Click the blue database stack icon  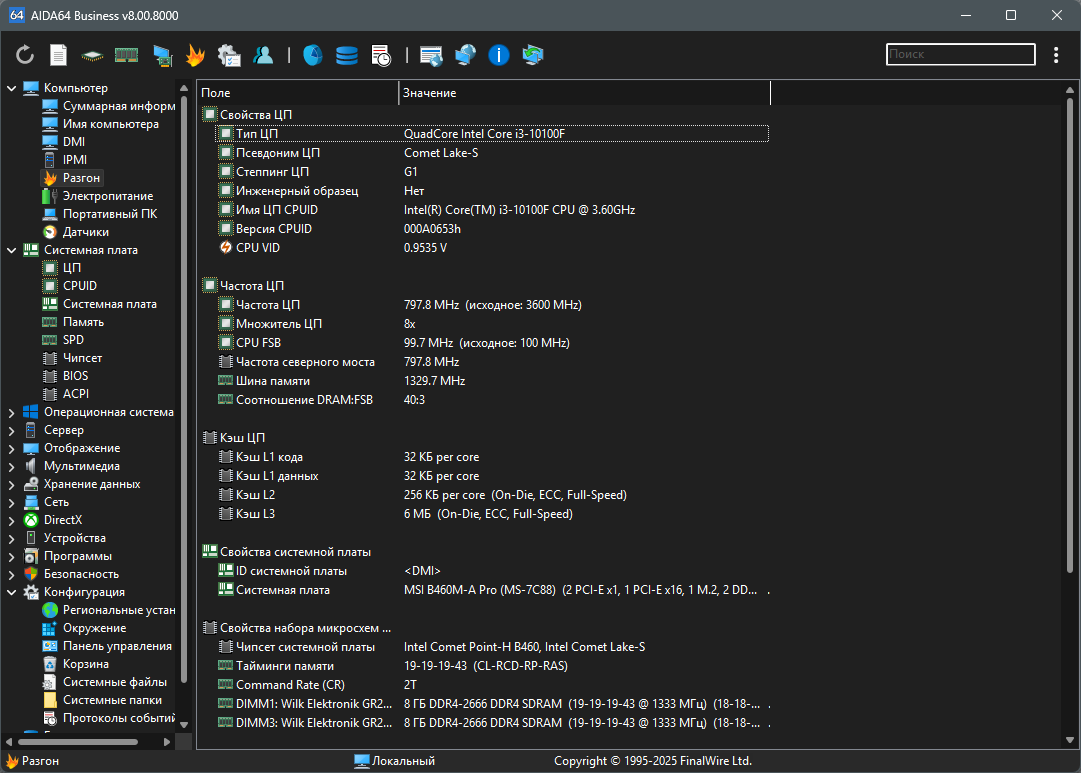(347, 55)
